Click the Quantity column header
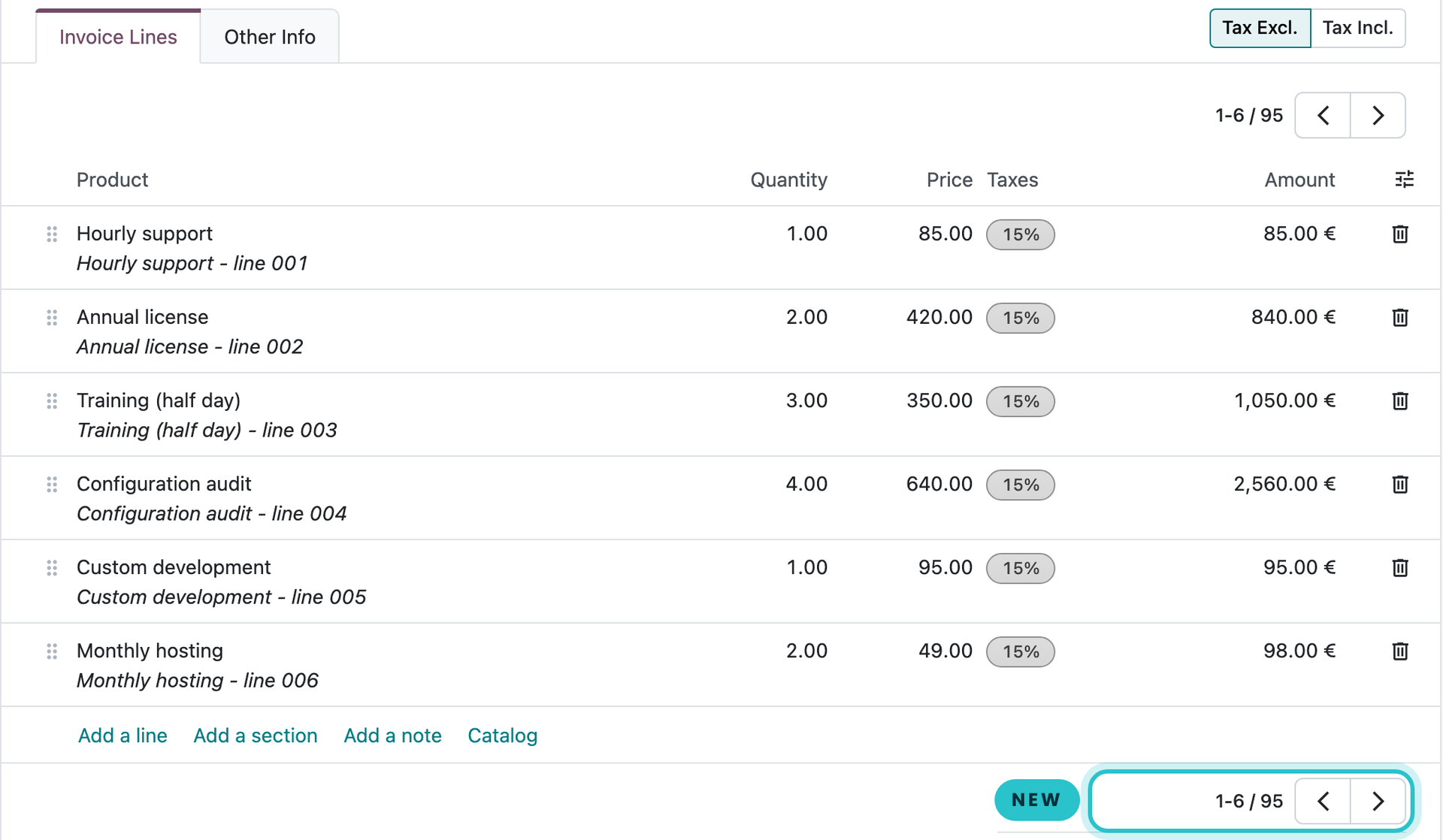The width and height of the screenshot is (1443, 840). [788, 180]
